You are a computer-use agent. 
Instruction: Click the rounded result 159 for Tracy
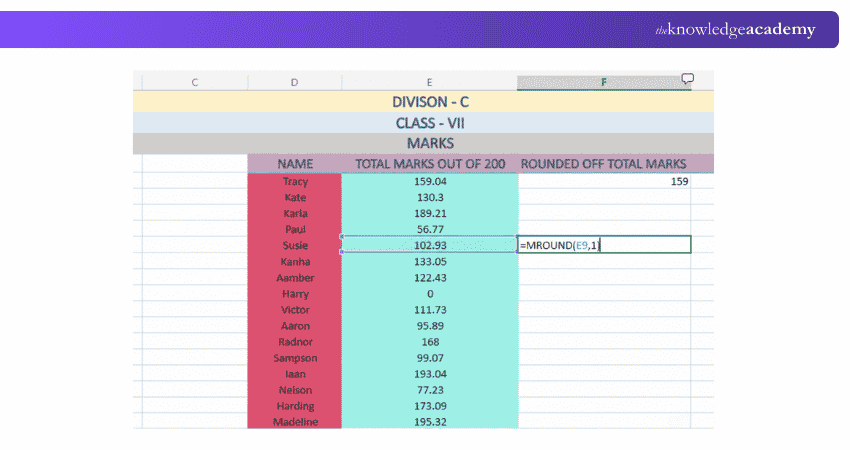(x=604, y=182)
